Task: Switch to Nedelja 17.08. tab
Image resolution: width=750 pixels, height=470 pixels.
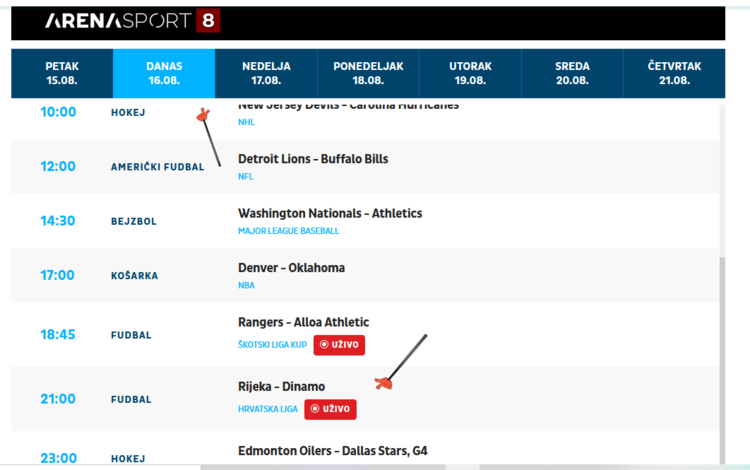Action: point(266,73)
